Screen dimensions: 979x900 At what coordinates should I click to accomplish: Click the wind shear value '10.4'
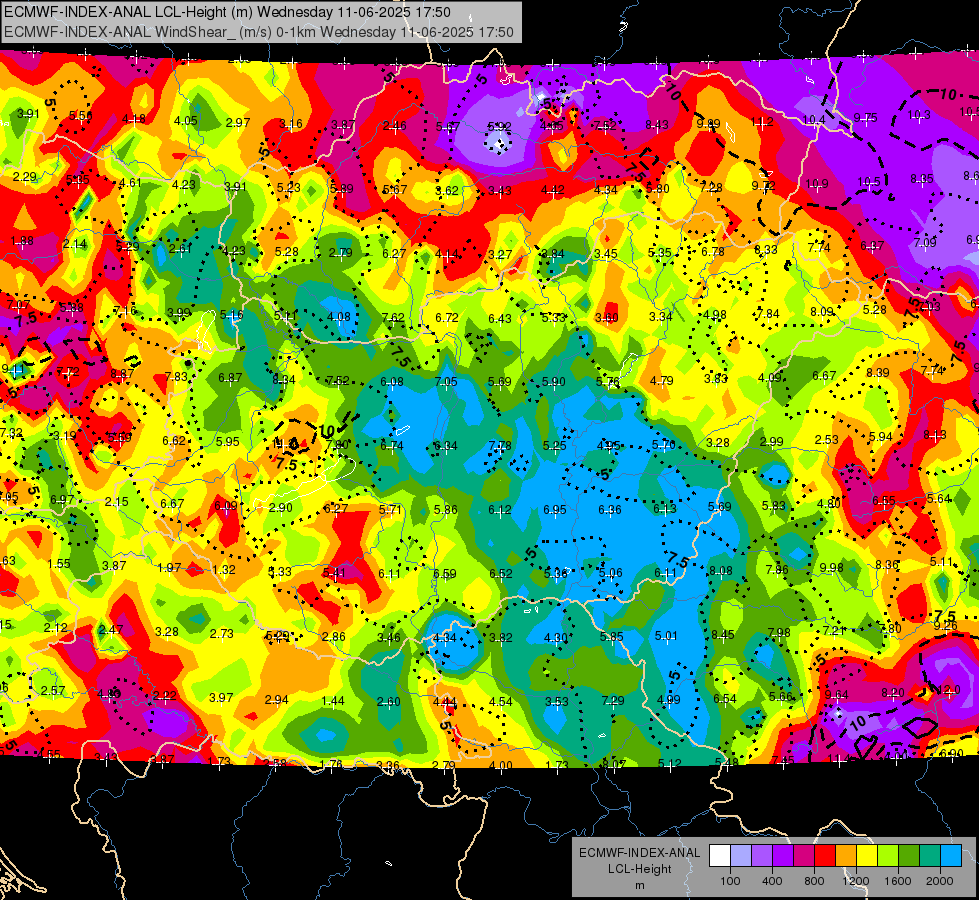814,120
